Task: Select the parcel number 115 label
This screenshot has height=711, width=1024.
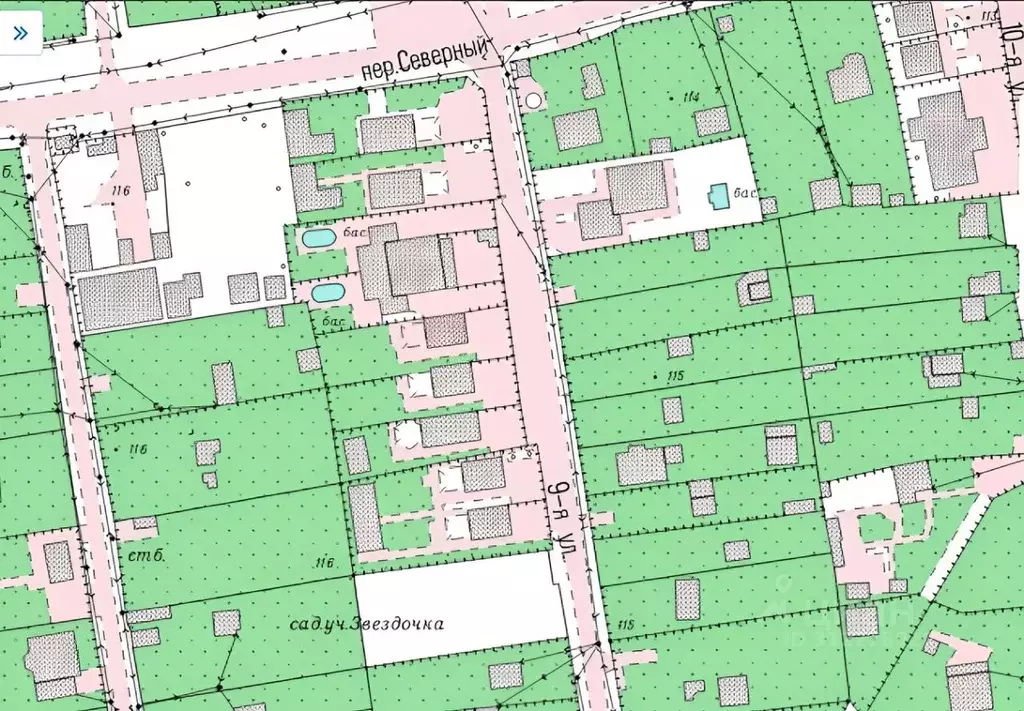Action: [675, 375]
